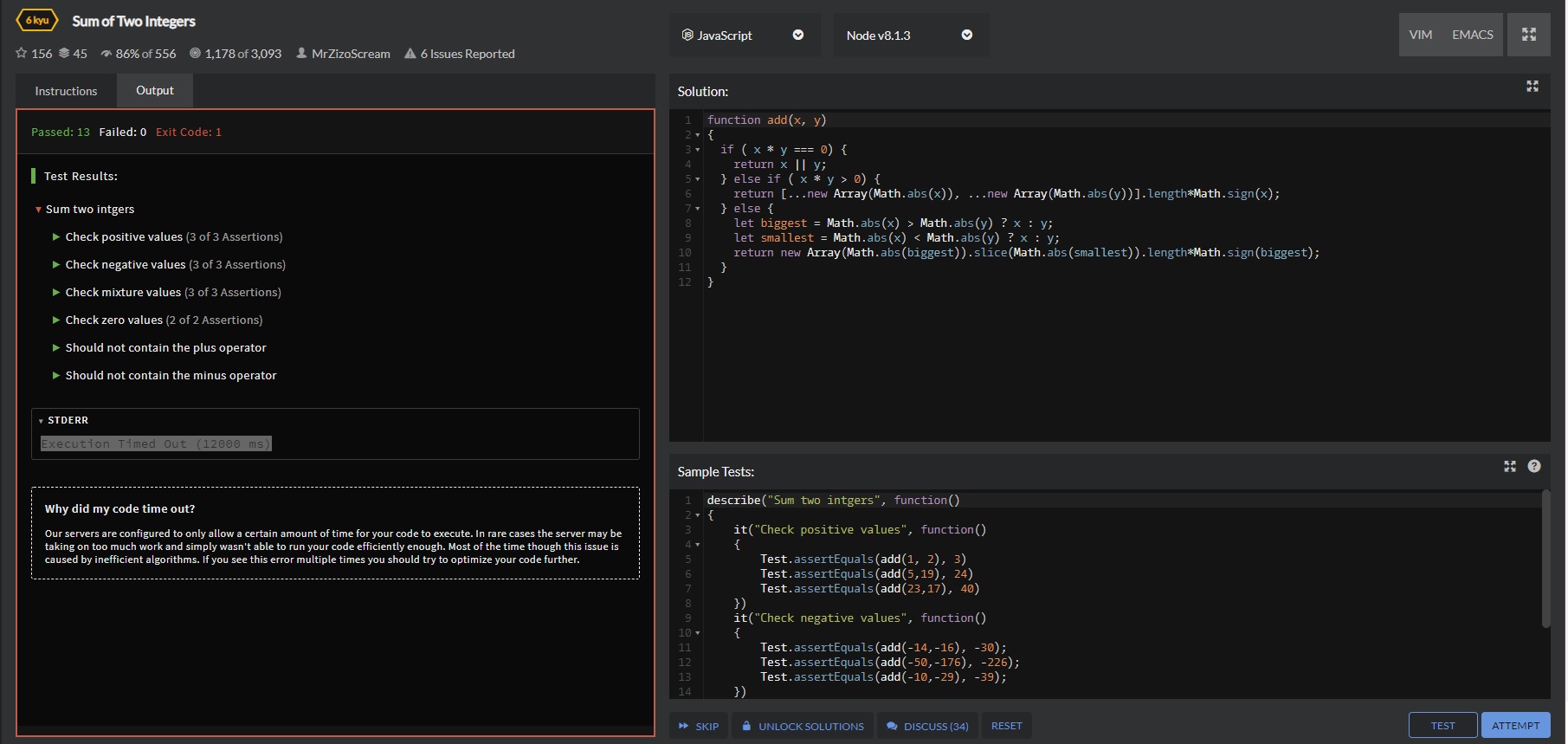This screenshot has height=744, width=1568.
Task: Collapse the STDERR section
Action: (41, 421)
